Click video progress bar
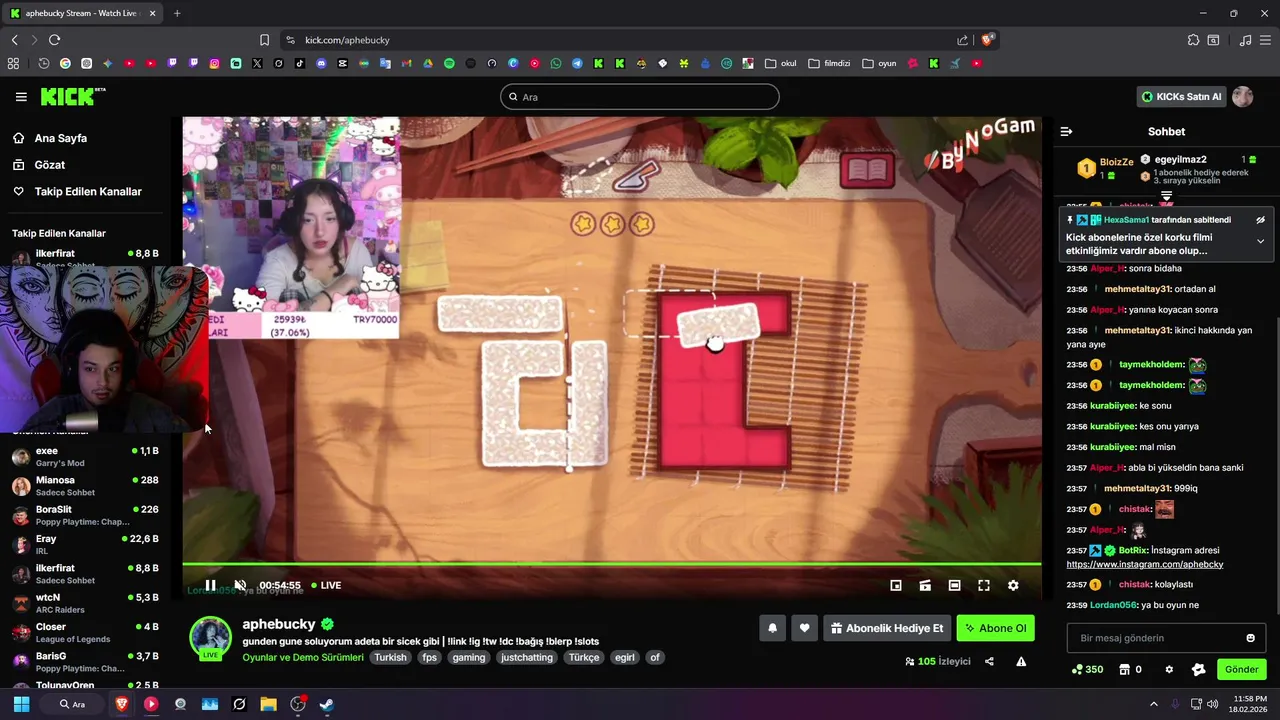1280x720 pixels. tap(611, 565)
